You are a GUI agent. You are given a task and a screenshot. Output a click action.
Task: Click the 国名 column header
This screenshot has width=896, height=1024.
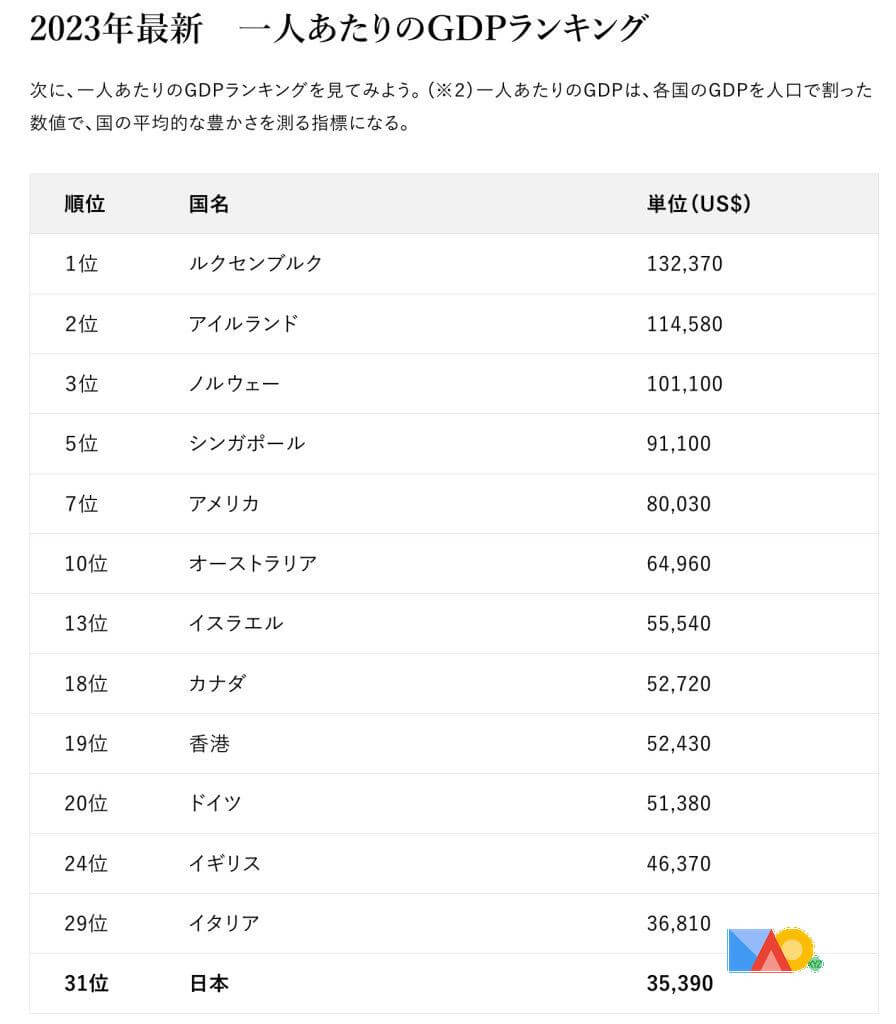click(x=209, y=204)
